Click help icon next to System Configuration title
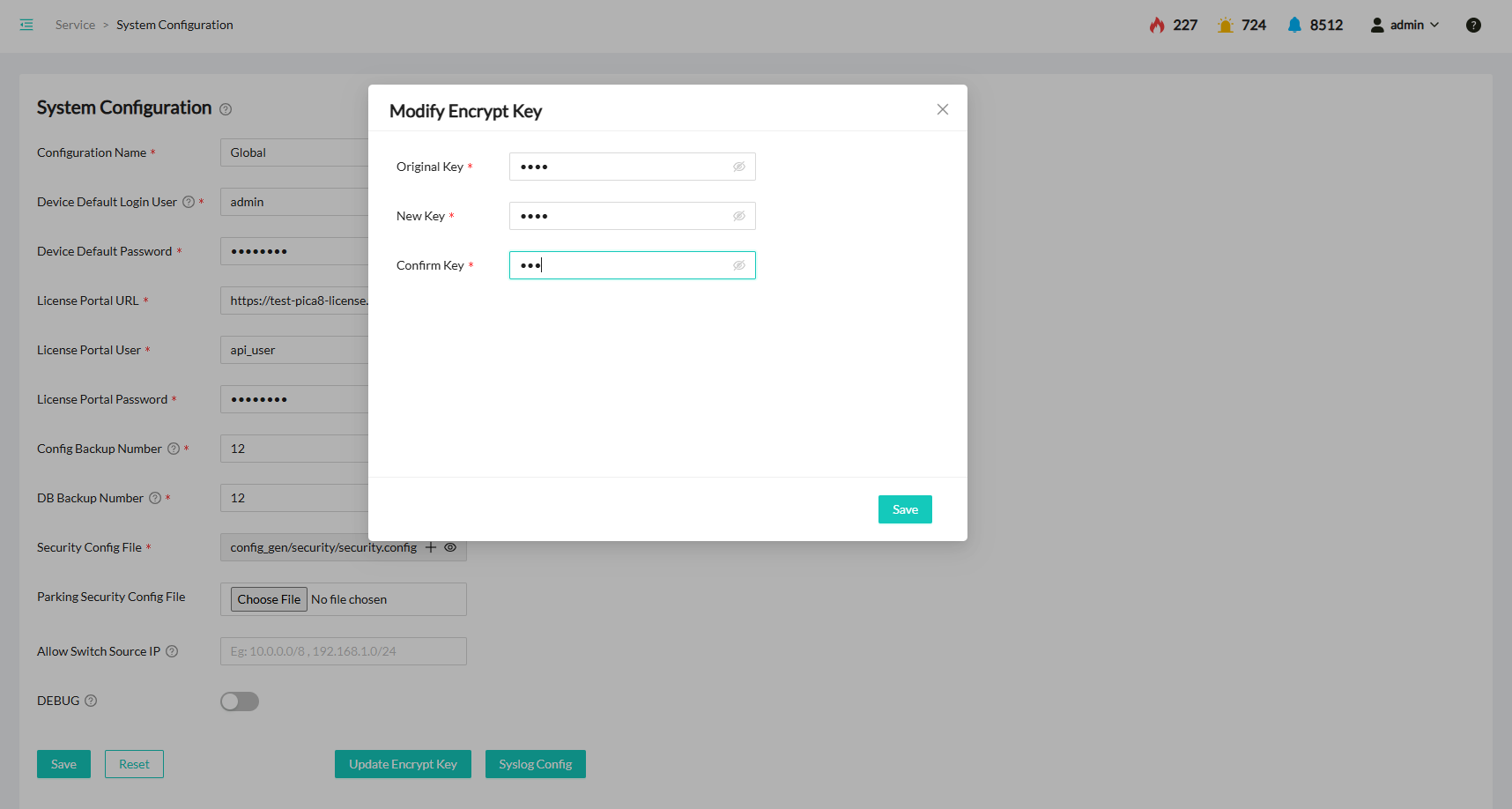1512x809 pixels. pyautogui.click(x=226, y=109)
